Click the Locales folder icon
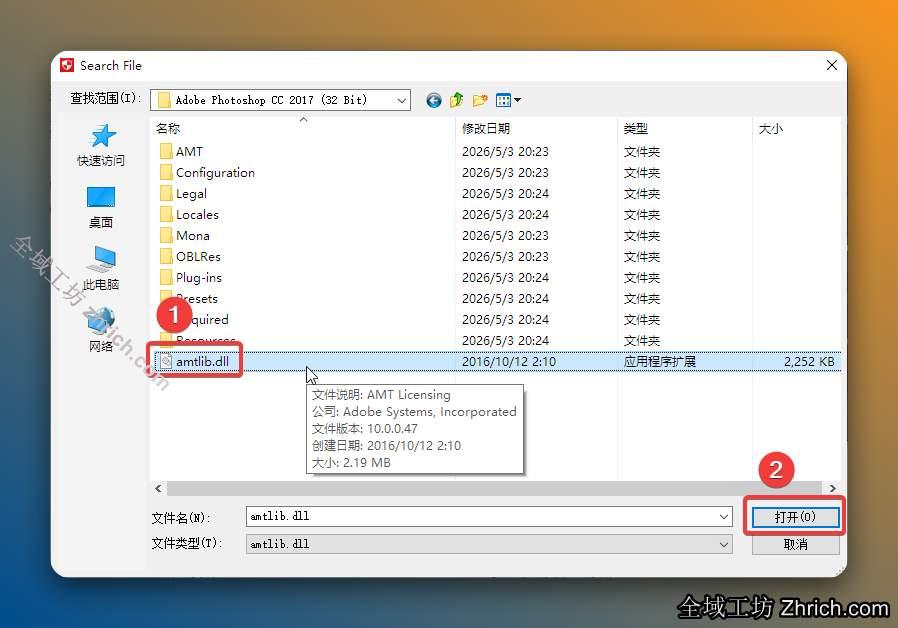 (166, 215)
